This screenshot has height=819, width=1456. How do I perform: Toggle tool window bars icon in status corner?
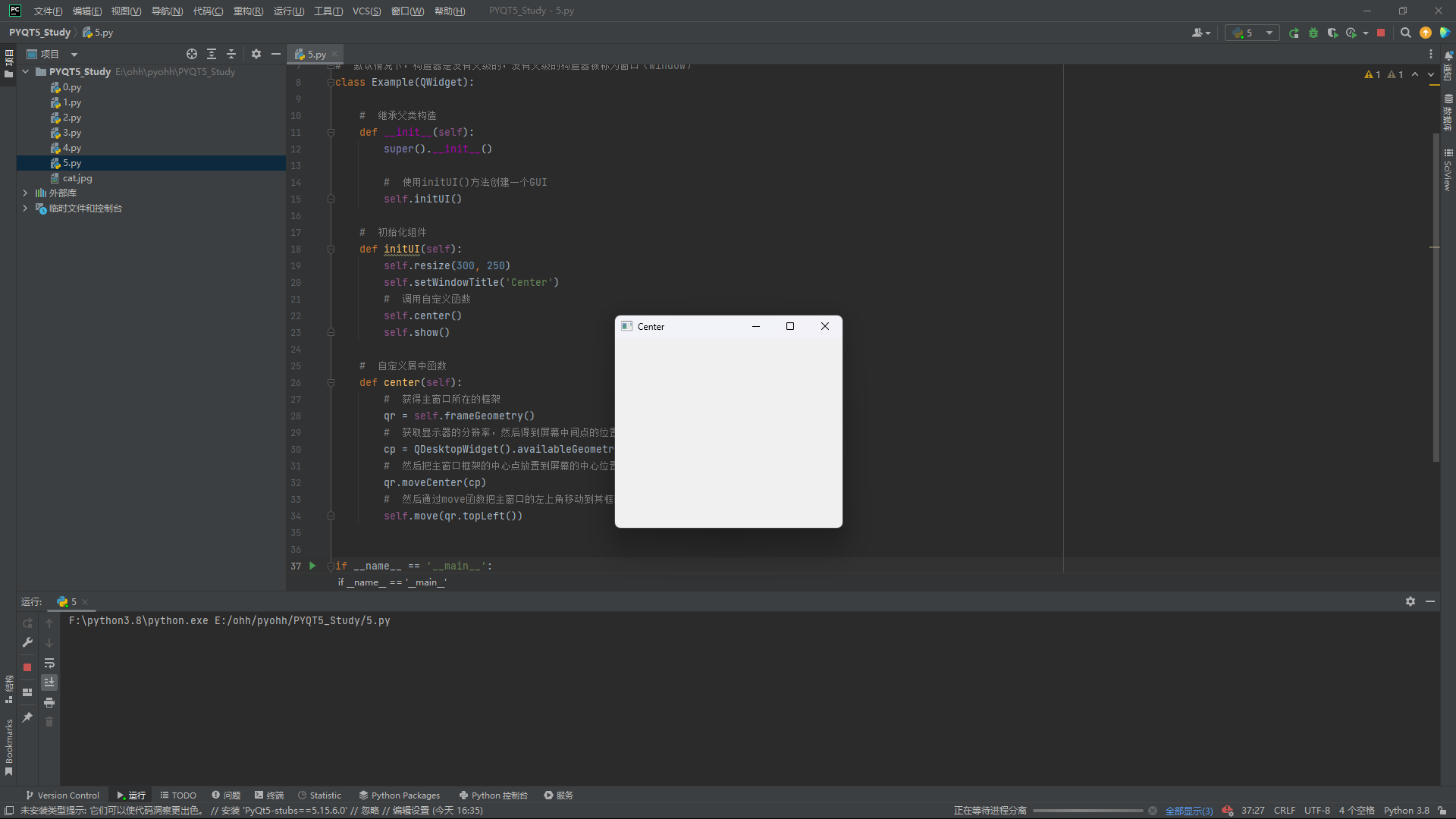pyautogui.click(x=9, y=811)
